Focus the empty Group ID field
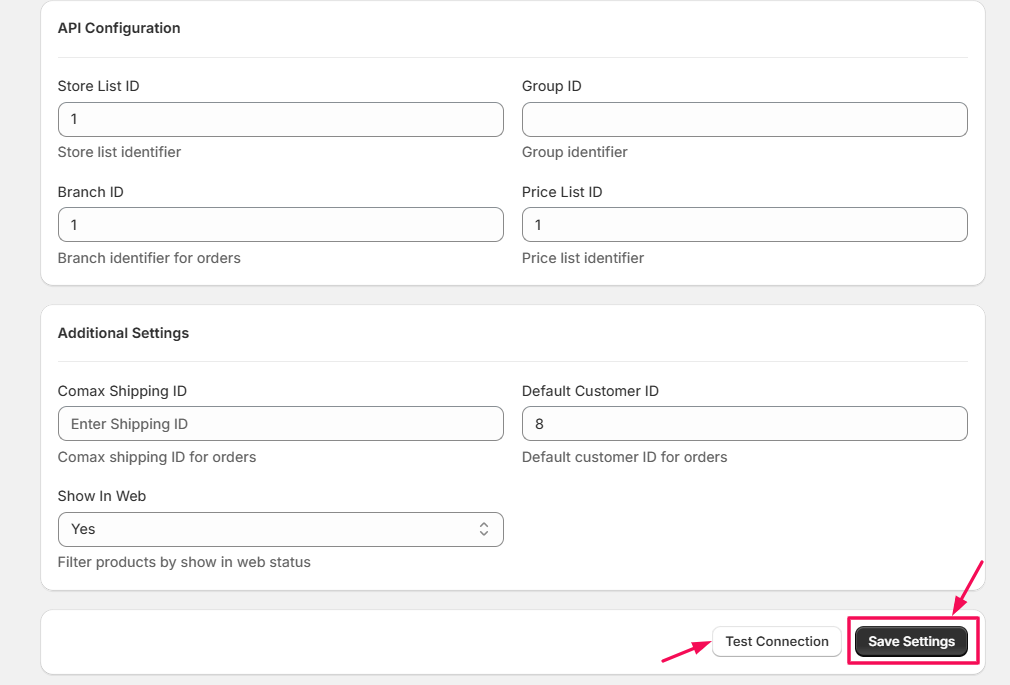The width and height of the screenshot is (1010, 685). 744,119
